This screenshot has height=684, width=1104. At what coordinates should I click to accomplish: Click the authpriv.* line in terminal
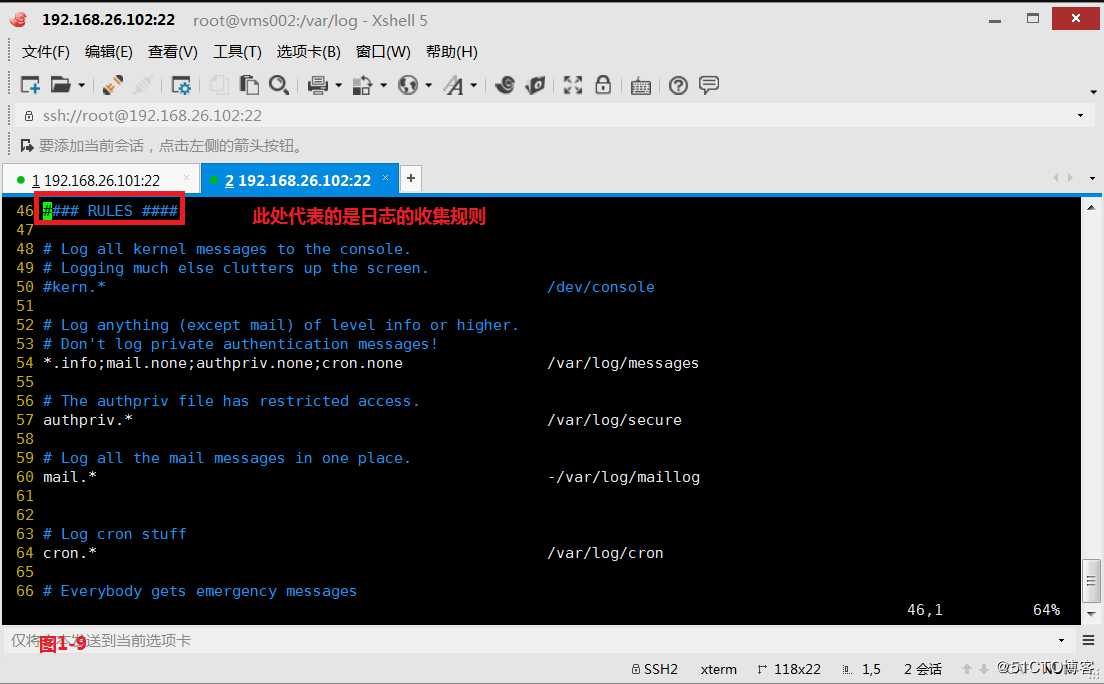pos(88,421)
